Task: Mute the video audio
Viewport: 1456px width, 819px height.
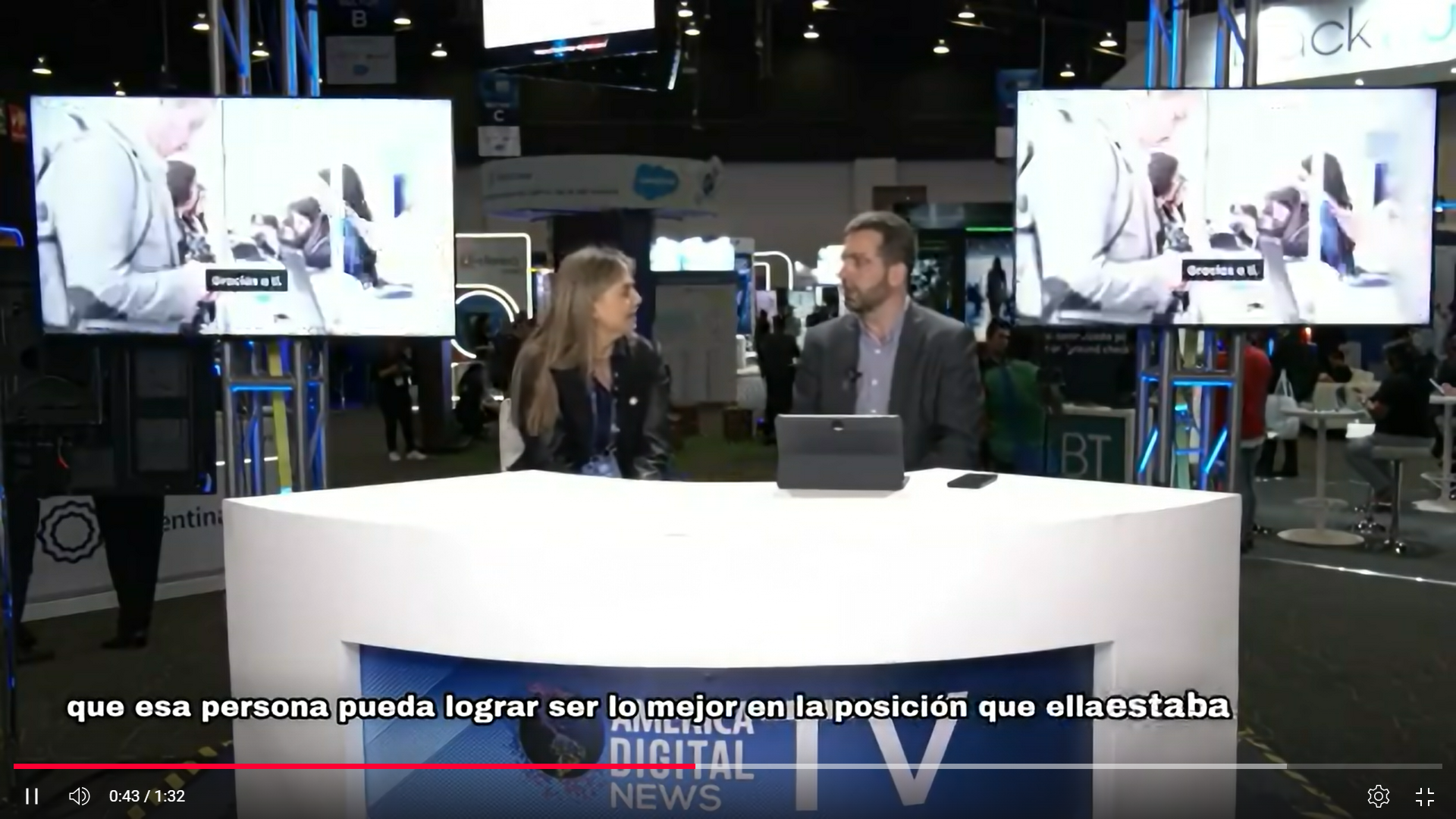Action: point(79,796)
